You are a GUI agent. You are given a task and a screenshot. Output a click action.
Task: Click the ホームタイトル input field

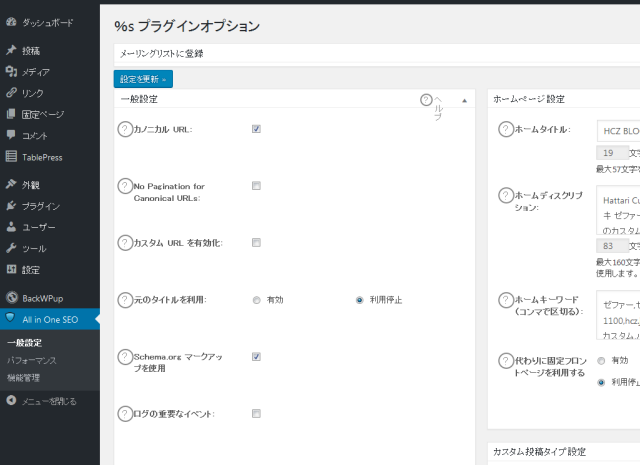[x=618, y=131]
